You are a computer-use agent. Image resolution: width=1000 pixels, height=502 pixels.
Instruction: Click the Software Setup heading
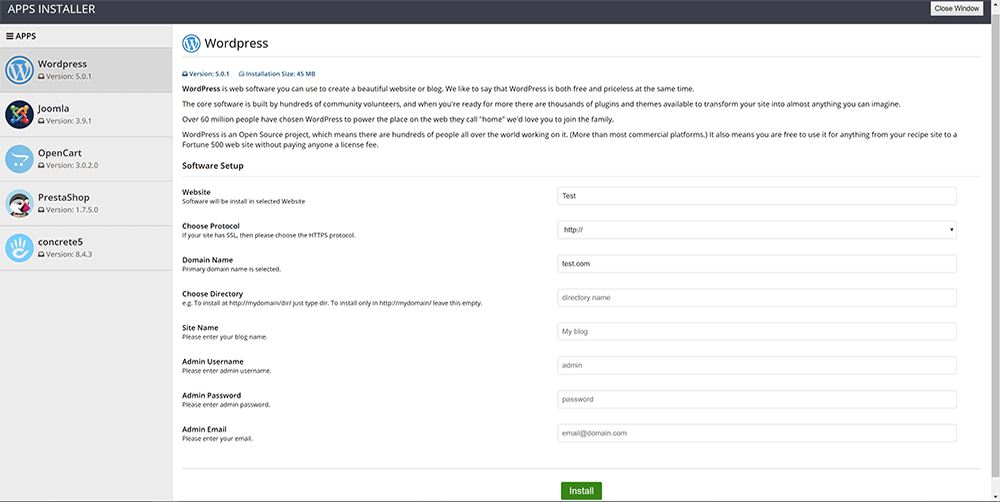(212, 166)
